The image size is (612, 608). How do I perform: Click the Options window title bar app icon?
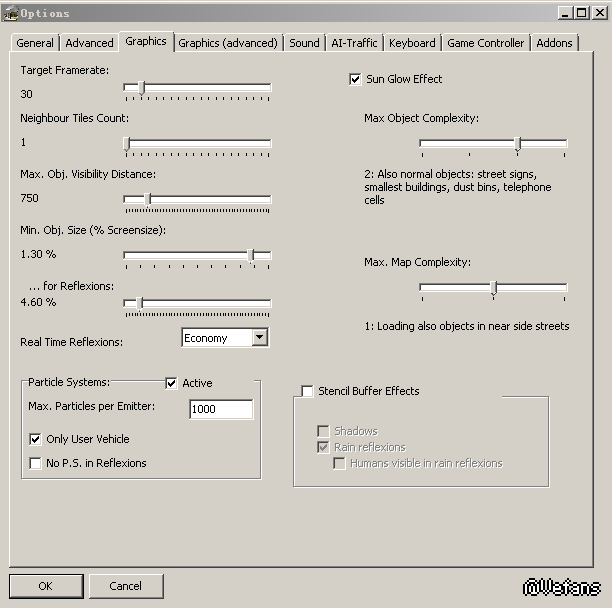coord(10,13)
